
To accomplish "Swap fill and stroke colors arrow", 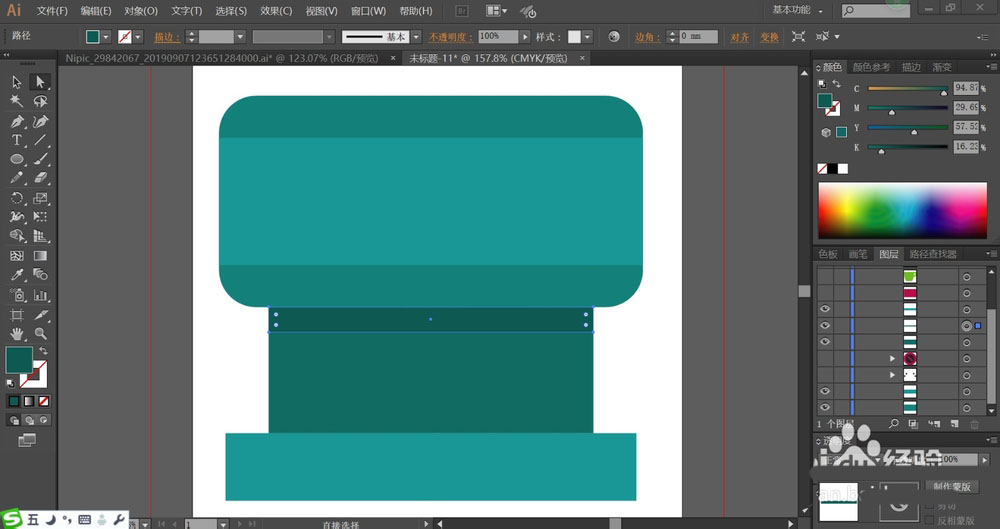I will 43,351.
